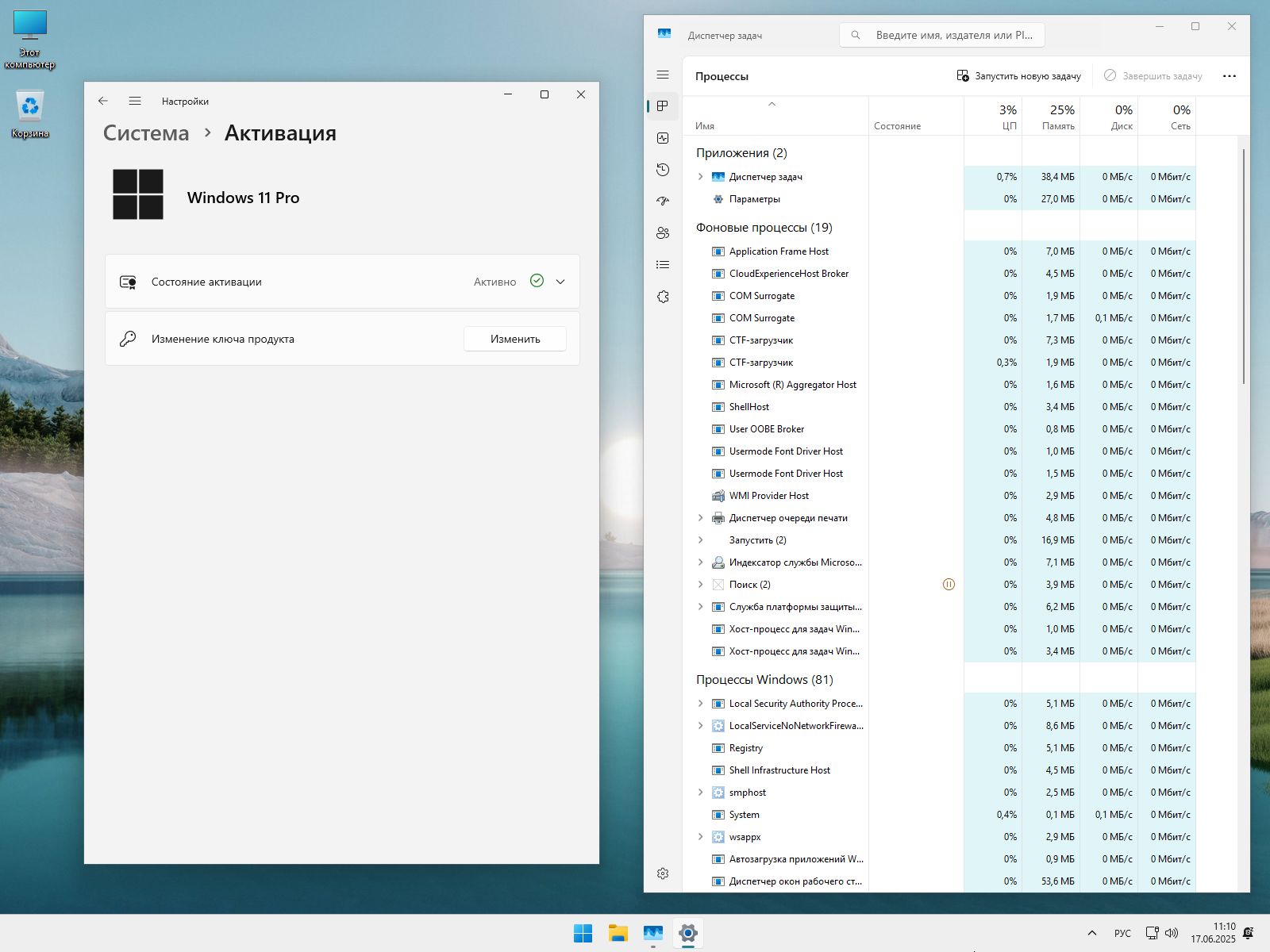Open Task Manager hamburger navigation menu
Image resolution: width=1270 pixels, height=952 pixels.
point(663,75)
